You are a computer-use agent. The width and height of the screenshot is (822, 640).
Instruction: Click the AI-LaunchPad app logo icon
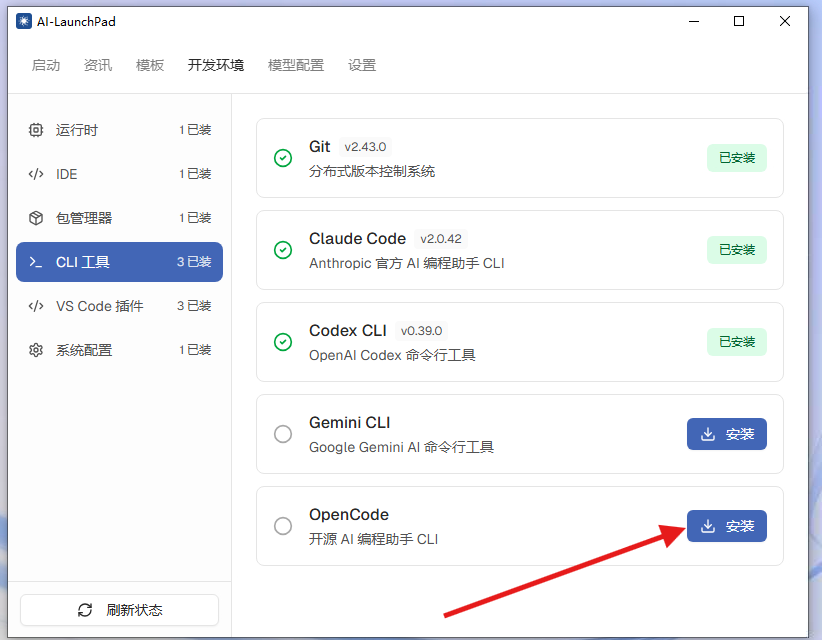pyautogui.click(x=24, y=21)
